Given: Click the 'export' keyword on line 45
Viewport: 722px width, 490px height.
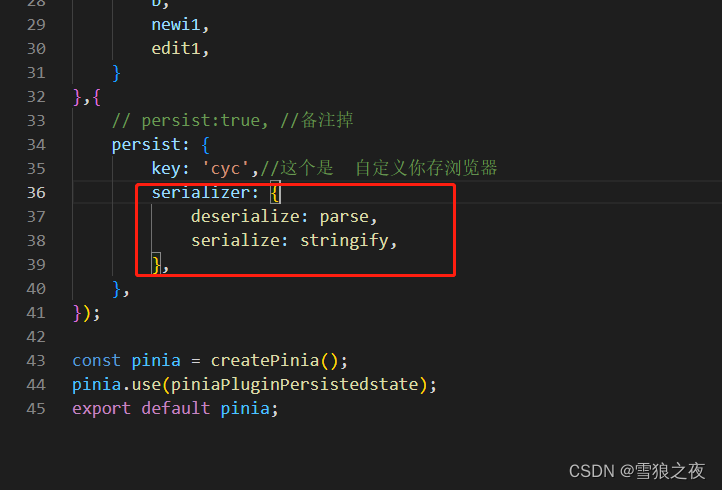Looking at the screenshot, I should click(x=101, y=408).
